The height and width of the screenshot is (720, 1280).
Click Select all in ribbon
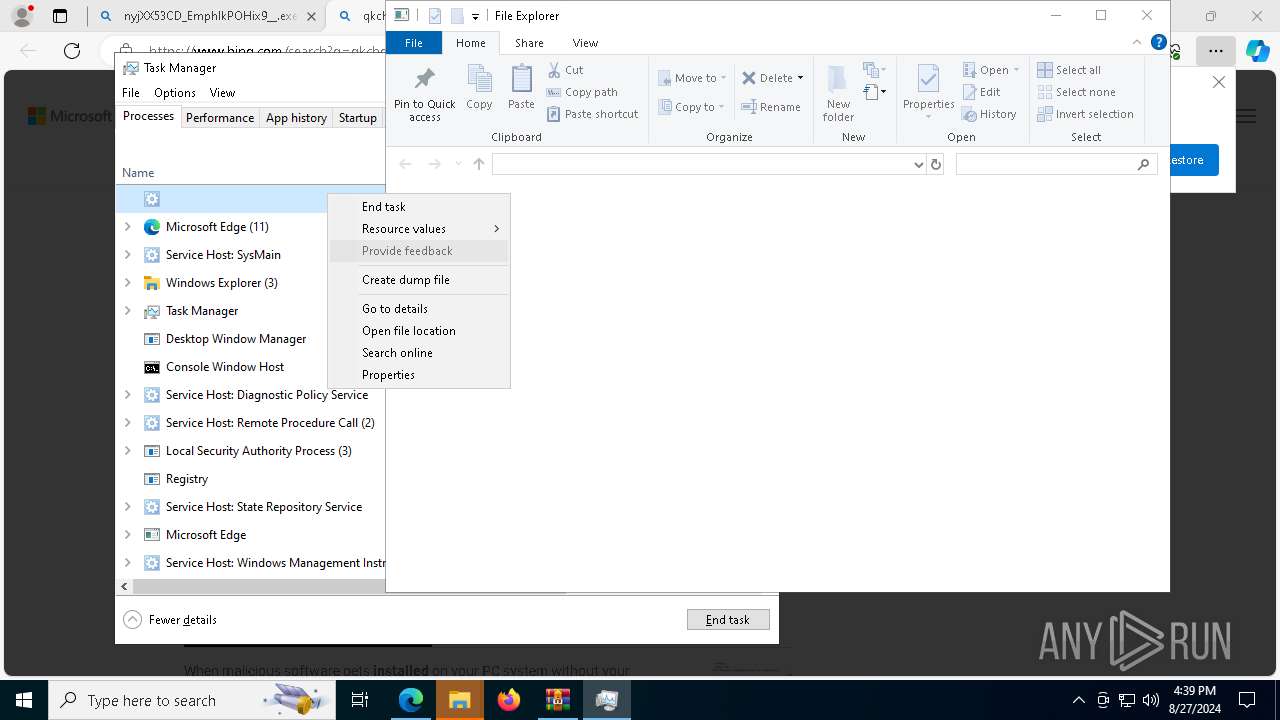[x=1069, y=70]
